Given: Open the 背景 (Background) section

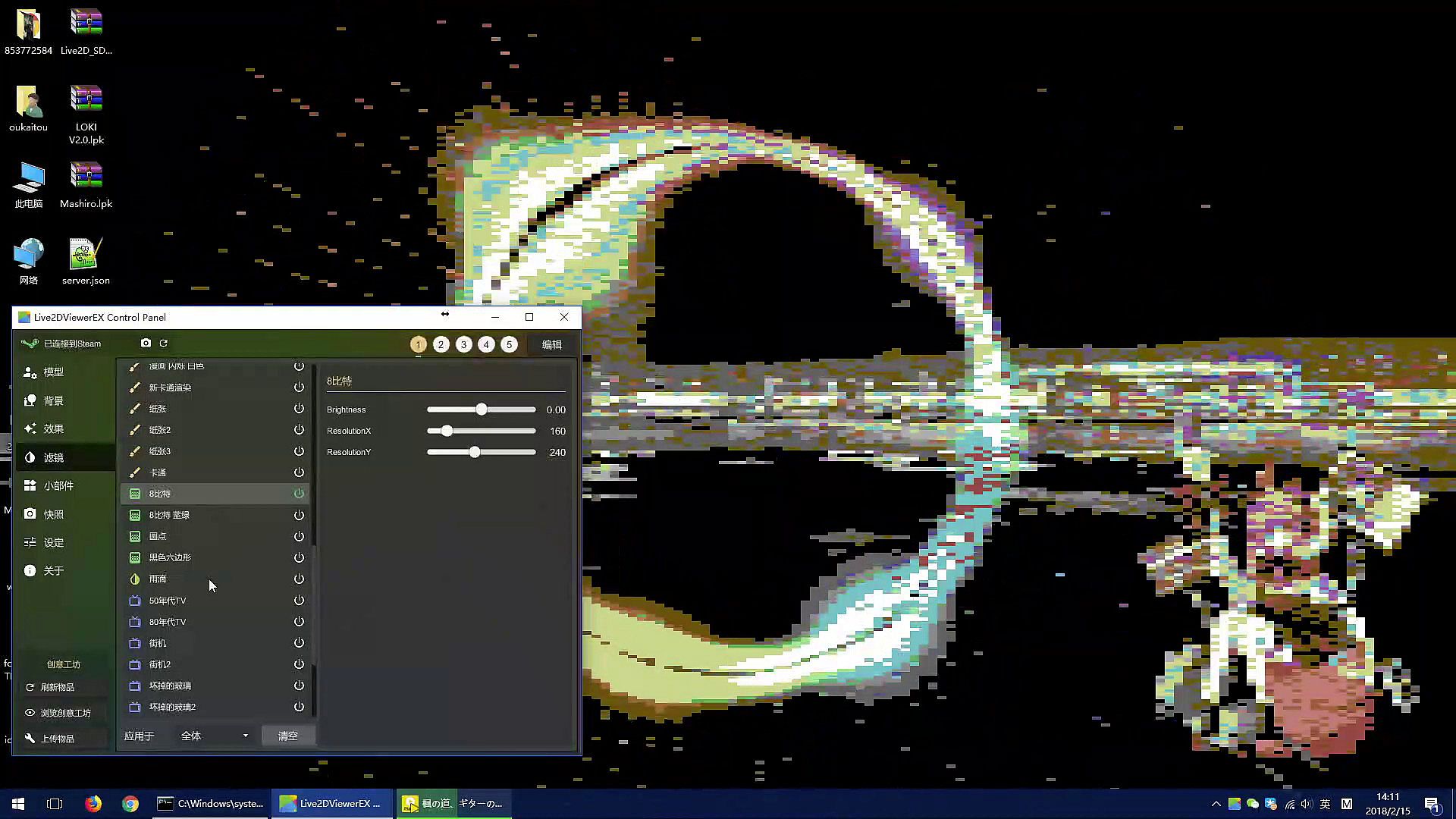Looking at the screenshot, I should pyautogui.click(x=53, y=400).
